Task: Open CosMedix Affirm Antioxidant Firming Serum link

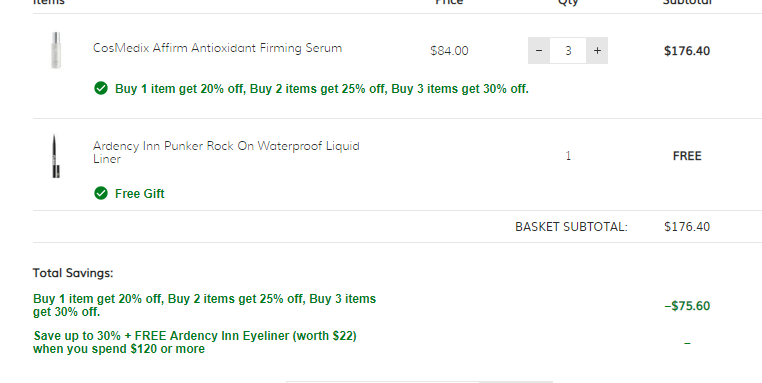Action: click(217, 48)
